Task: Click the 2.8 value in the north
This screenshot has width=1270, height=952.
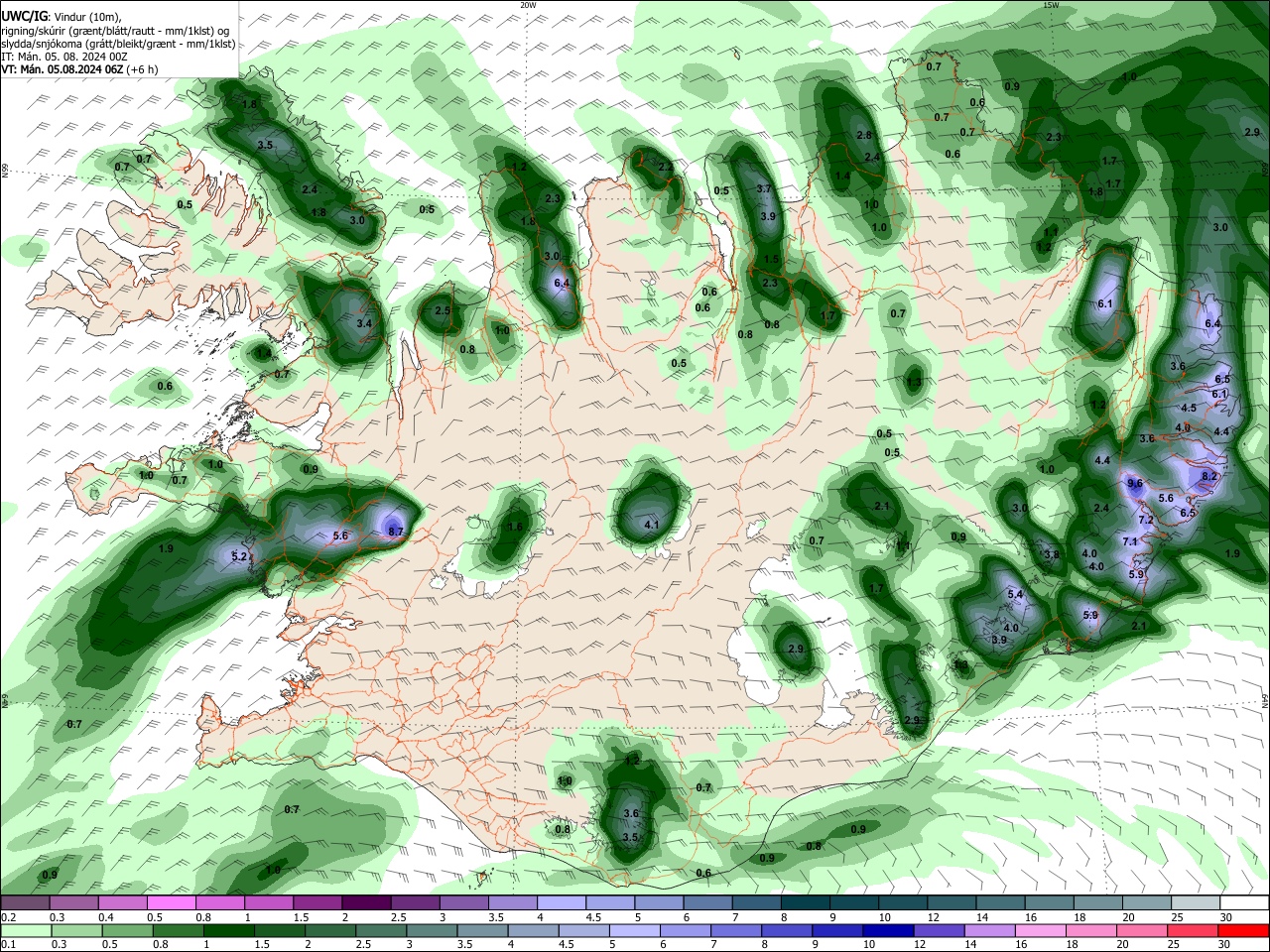Action: (x=864, y=135)
